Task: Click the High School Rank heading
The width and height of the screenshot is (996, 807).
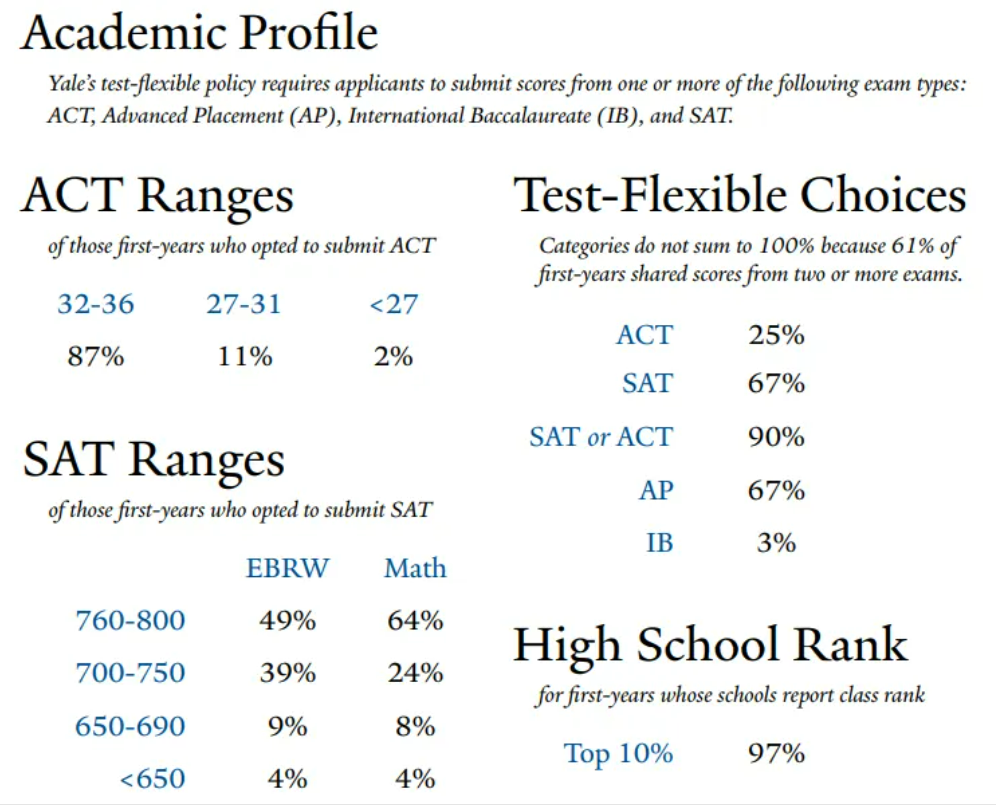Action: tap(710, 646)
